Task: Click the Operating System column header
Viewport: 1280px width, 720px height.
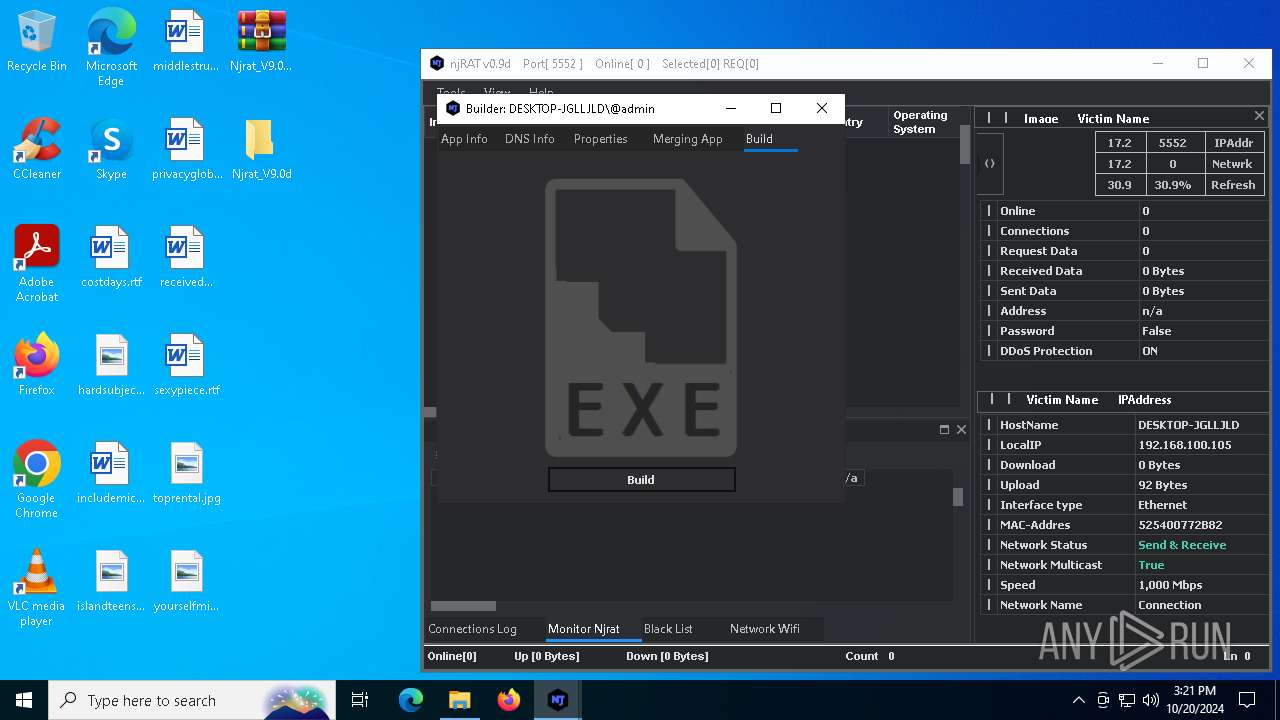Action: 920,122
